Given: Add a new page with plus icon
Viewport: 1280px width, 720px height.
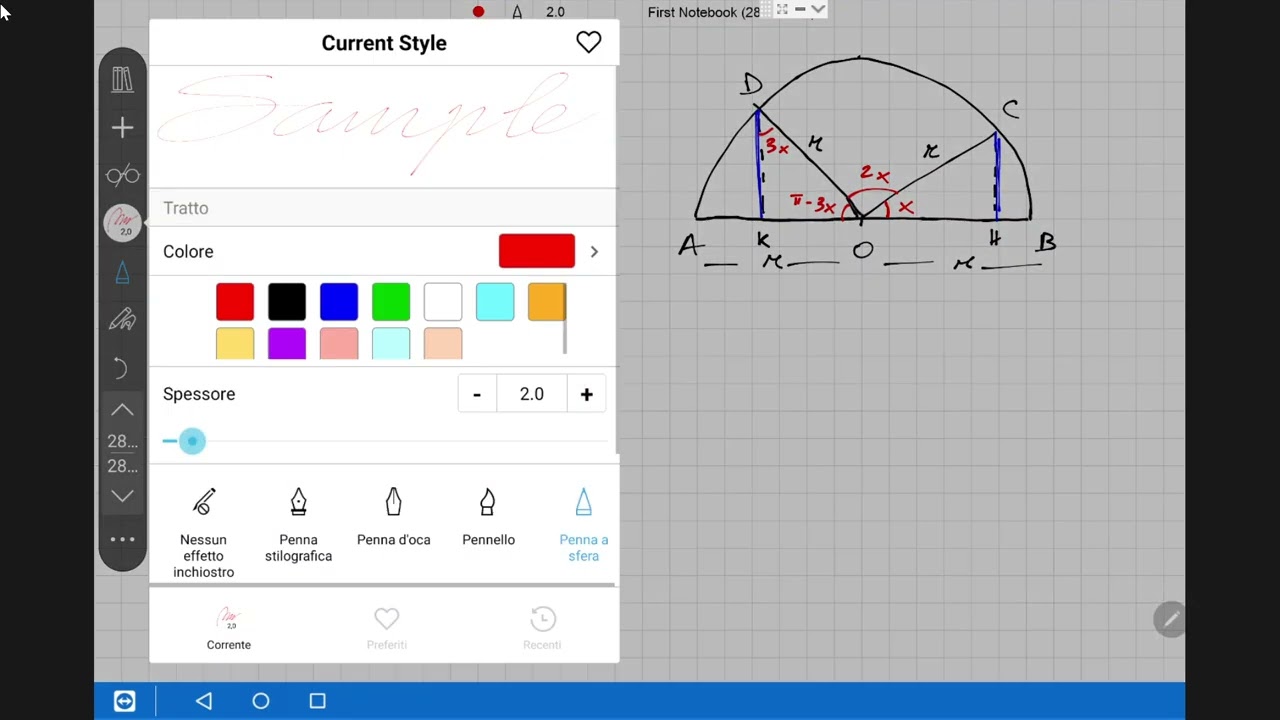Looking at the screenshot, I should (122, 128).
